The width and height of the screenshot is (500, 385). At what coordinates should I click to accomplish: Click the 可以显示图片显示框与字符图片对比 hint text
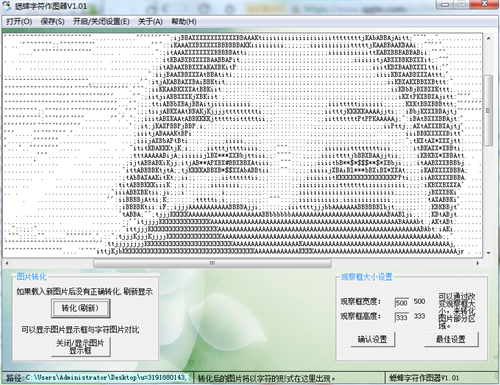80,330
